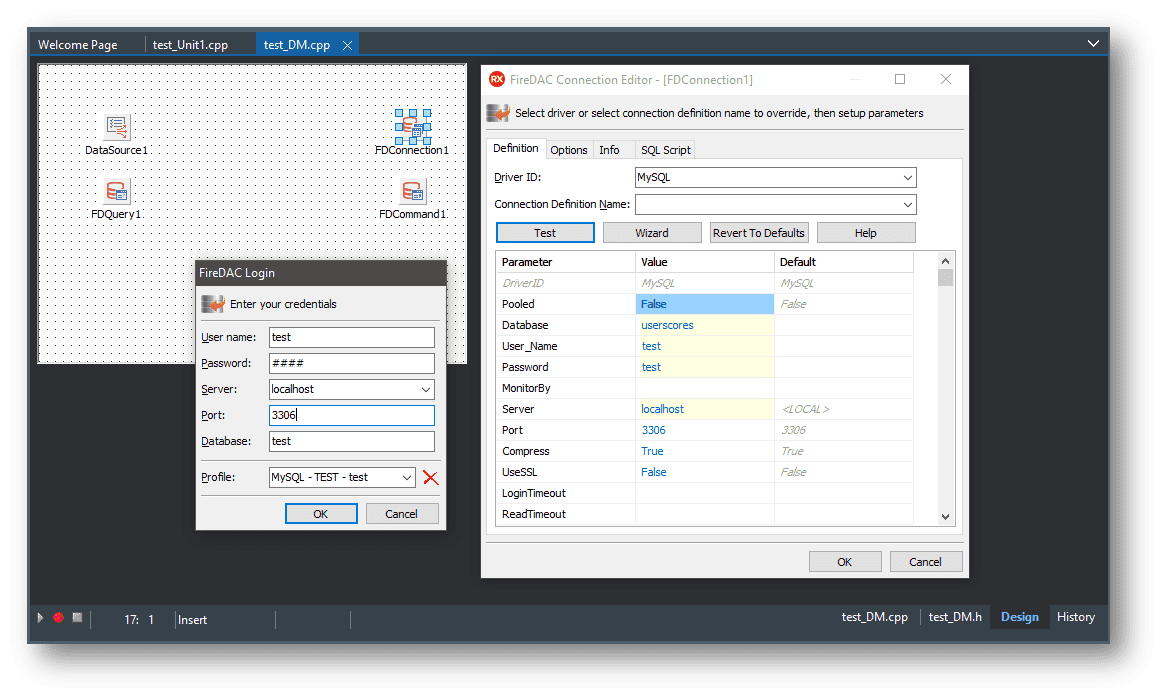Click the Default column header
This screenshot has height=699, width=1165.
coord(843,262)
